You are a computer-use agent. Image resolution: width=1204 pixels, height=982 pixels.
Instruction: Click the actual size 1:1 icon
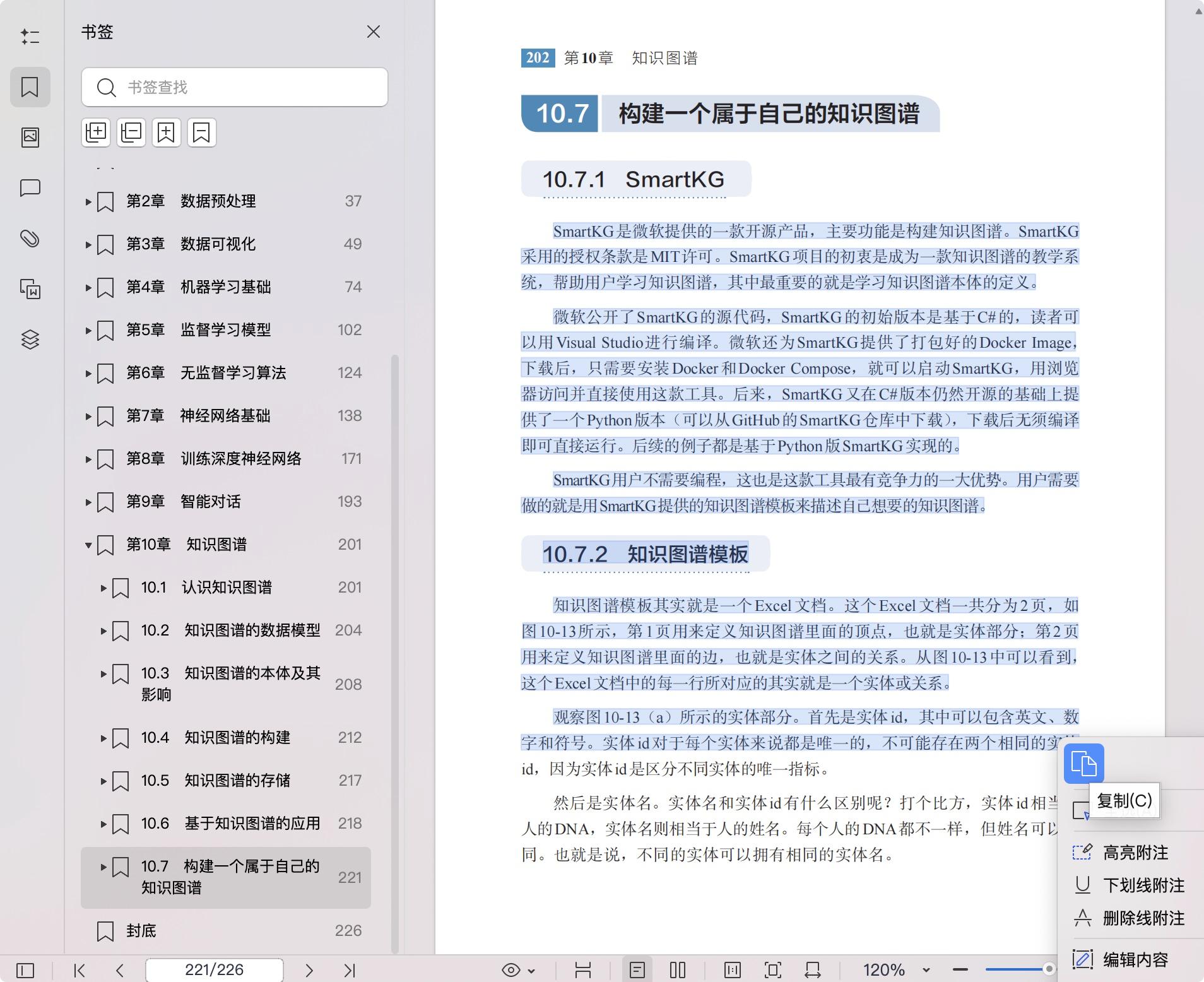click(733, 970)
